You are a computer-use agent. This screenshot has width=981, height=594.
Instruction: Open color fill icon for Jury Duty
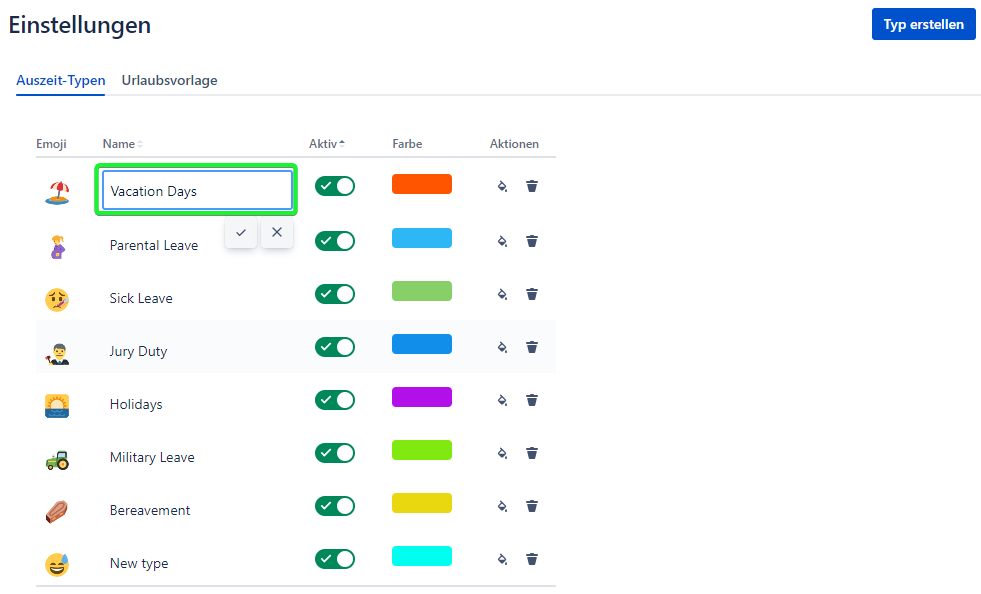click(503, 347)
